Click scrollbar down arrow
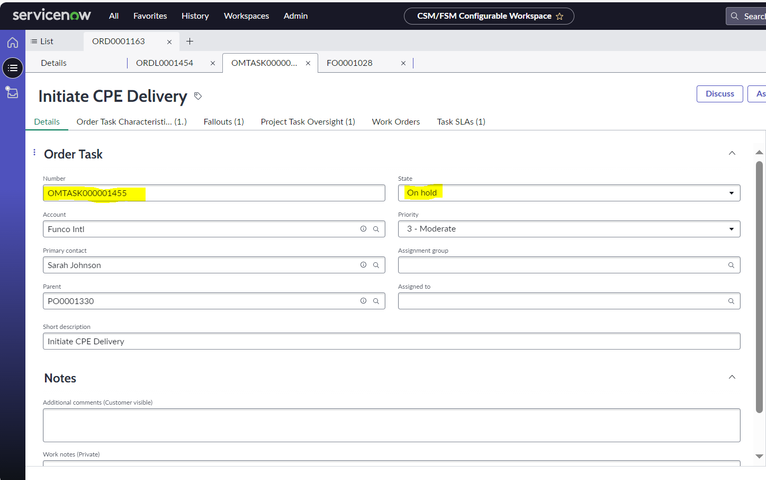 pyautogui.click(x=759, y=456)
